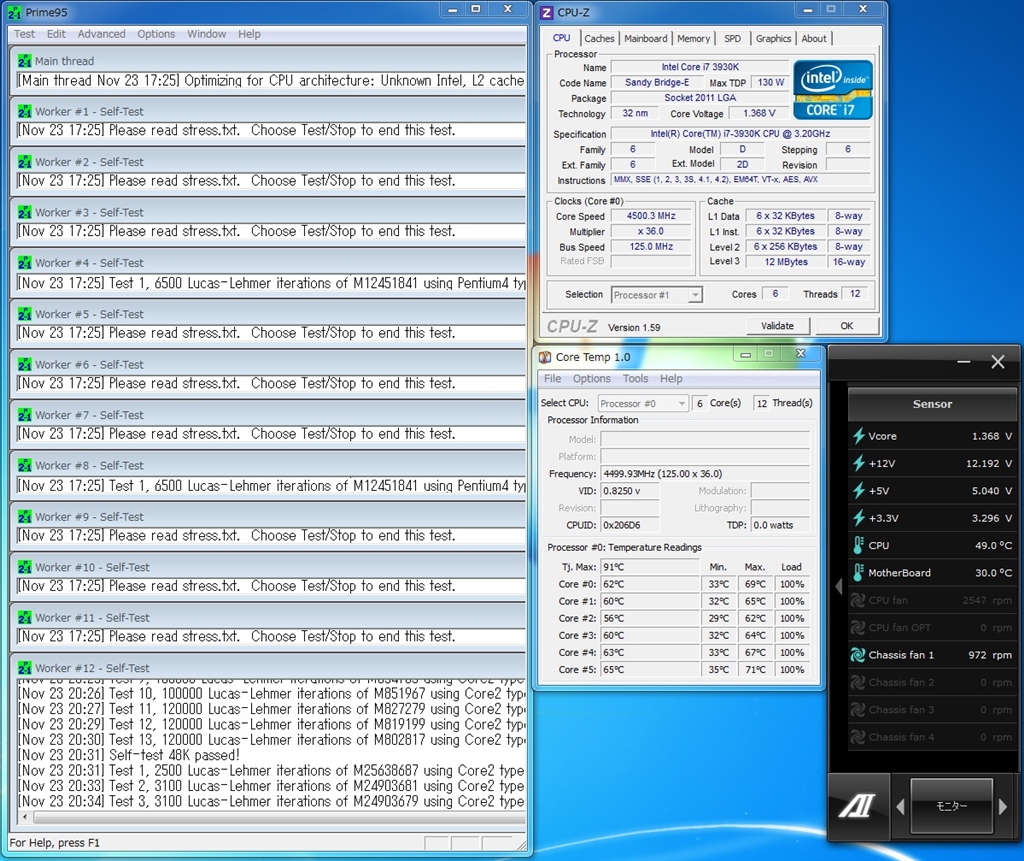This screenshot has height=861, width=1024.
Task: Click the CPU thermometer icon in Sensor panel
Action: [858, 545]
